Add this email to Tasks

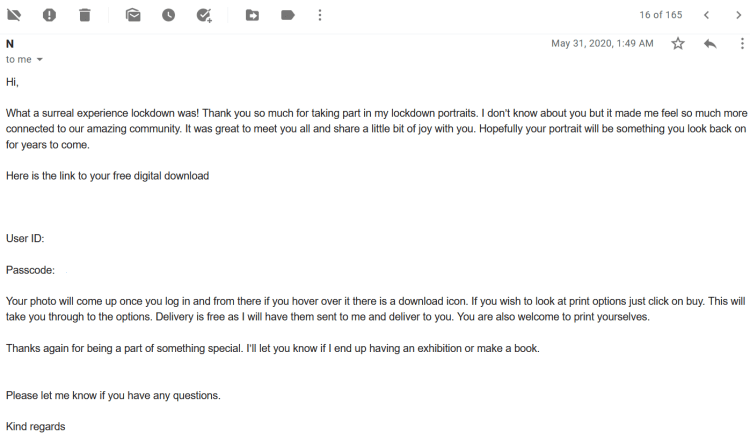[204, 15]
